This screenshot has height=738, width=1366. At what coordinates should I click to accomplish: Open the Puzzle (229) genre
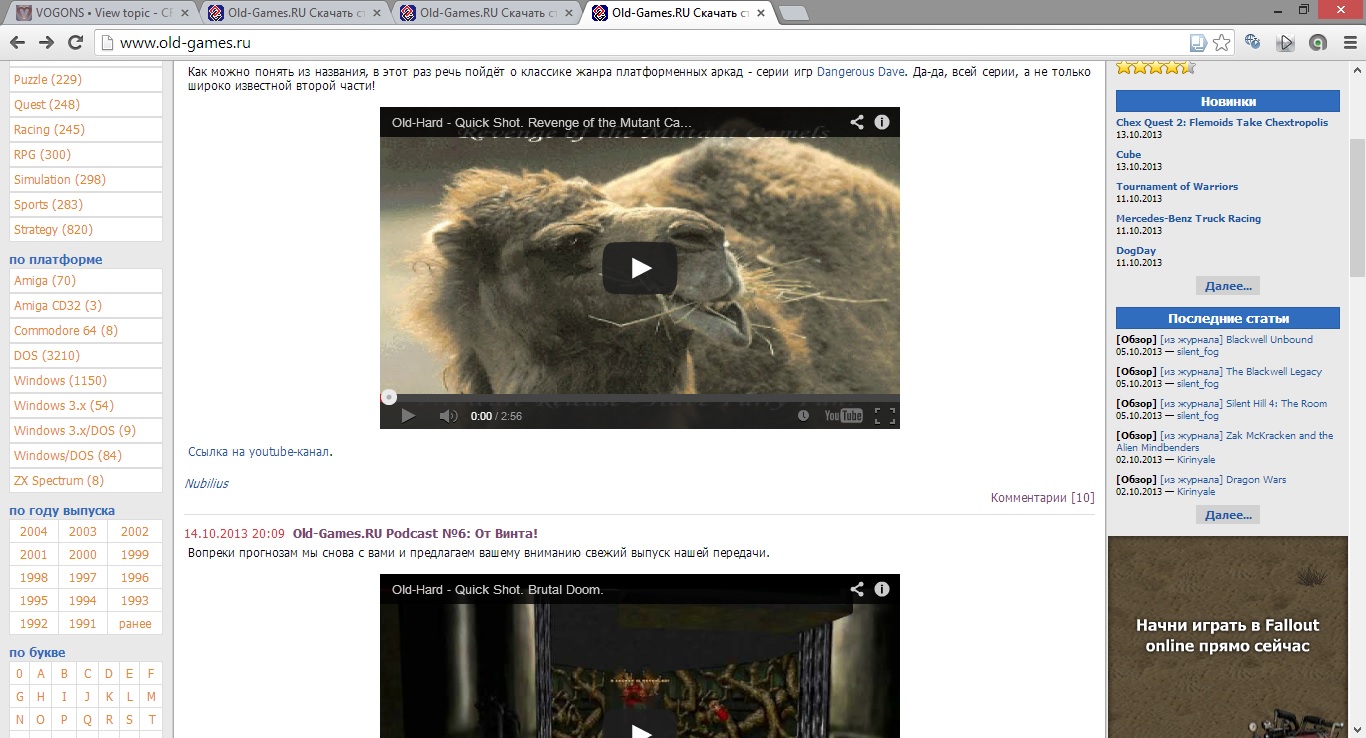86,80
